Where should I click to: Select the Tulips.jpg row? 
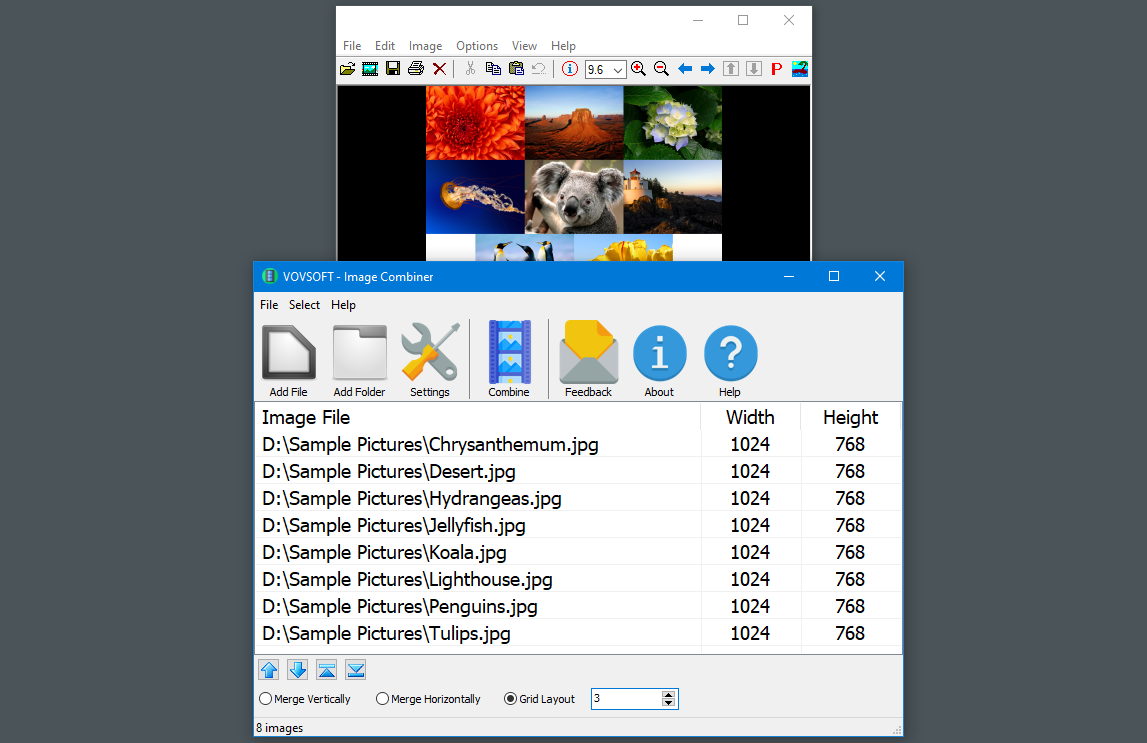pyautogui.click(x=578, y=633)
